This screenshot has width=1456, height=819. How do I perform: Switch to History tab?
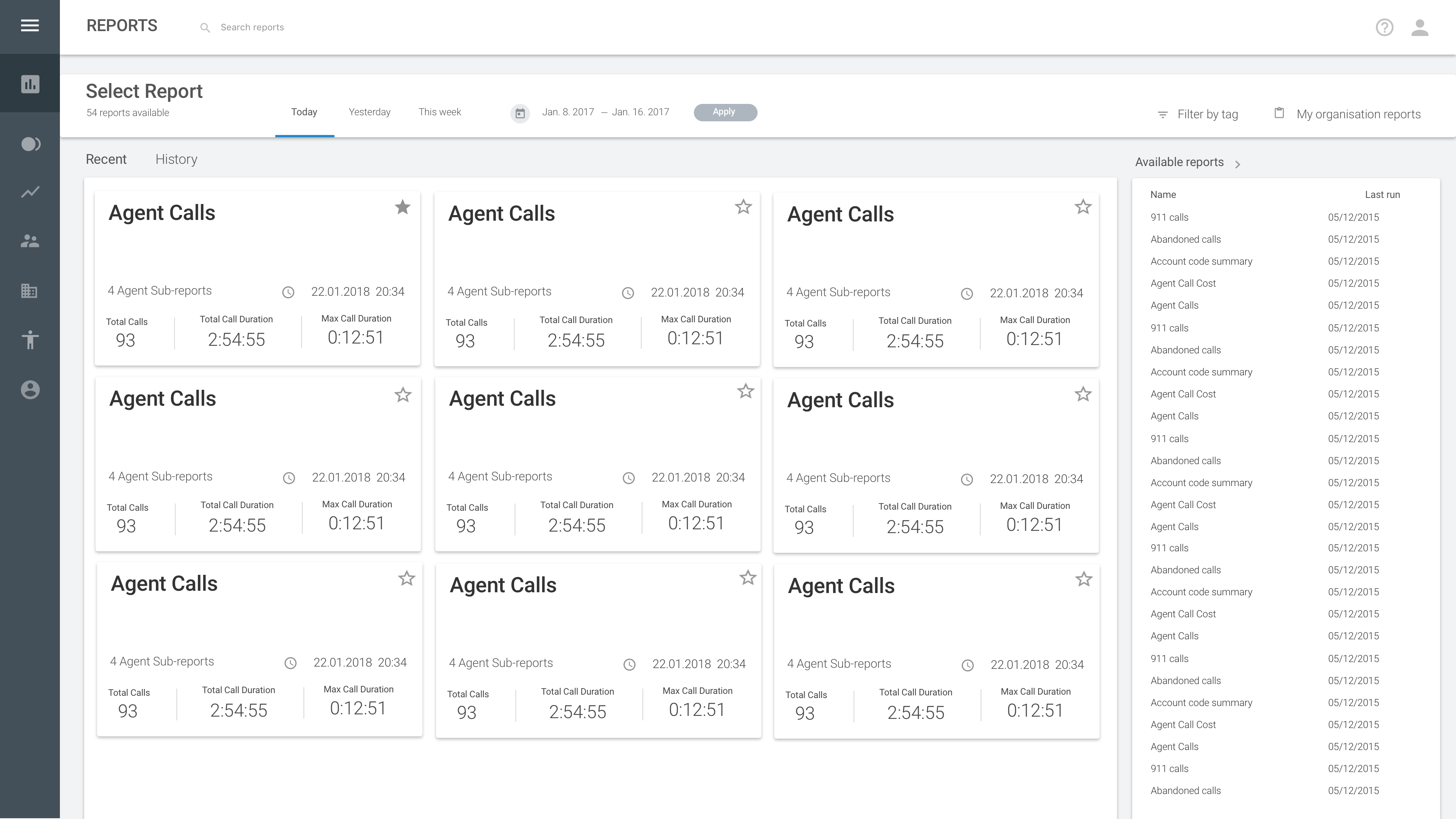click(176, 159)
